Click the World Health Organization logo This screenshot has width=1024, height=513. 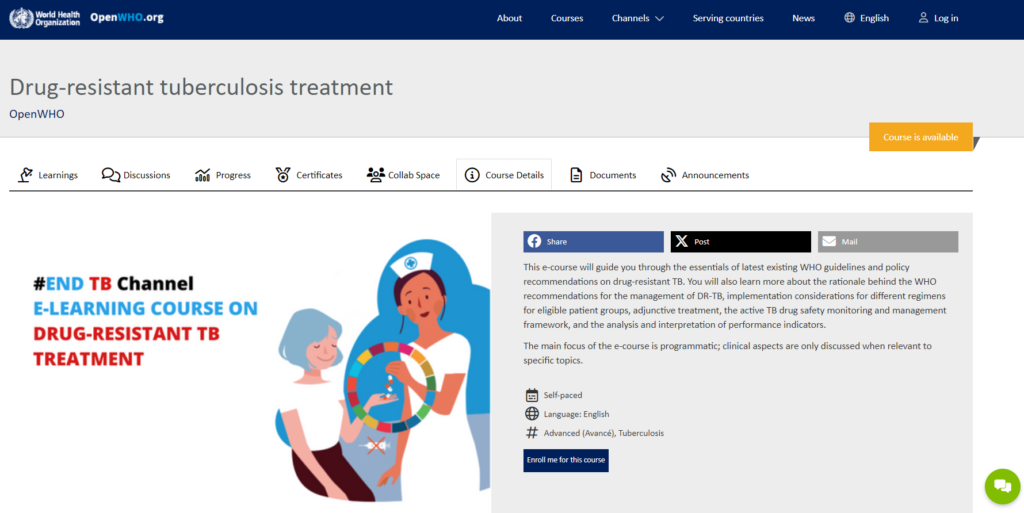[44, 18]
